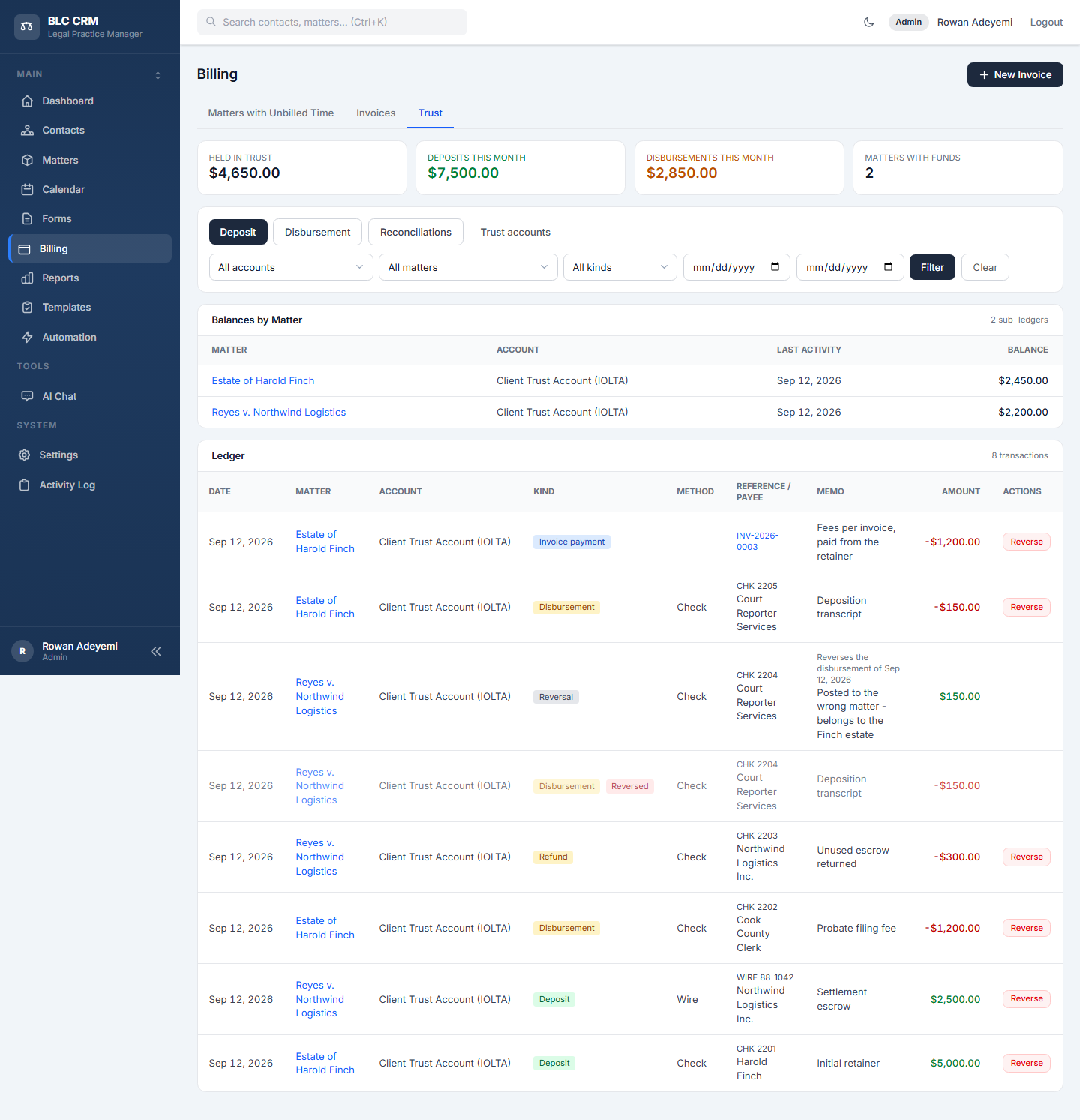
Task: Click the BLC CRM scales logo icon
Action: coord(27,26)
